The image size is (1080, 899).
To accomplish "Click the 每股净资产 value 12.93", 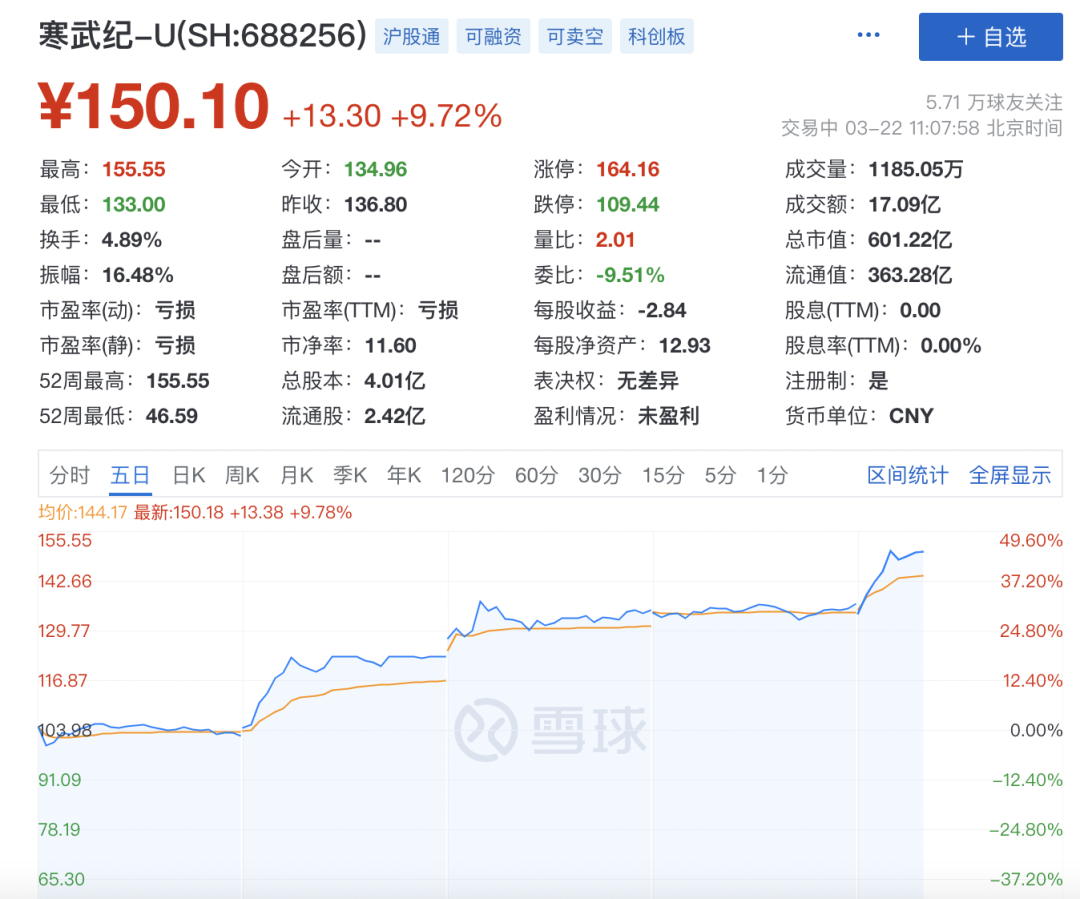I will pos(684,346).
